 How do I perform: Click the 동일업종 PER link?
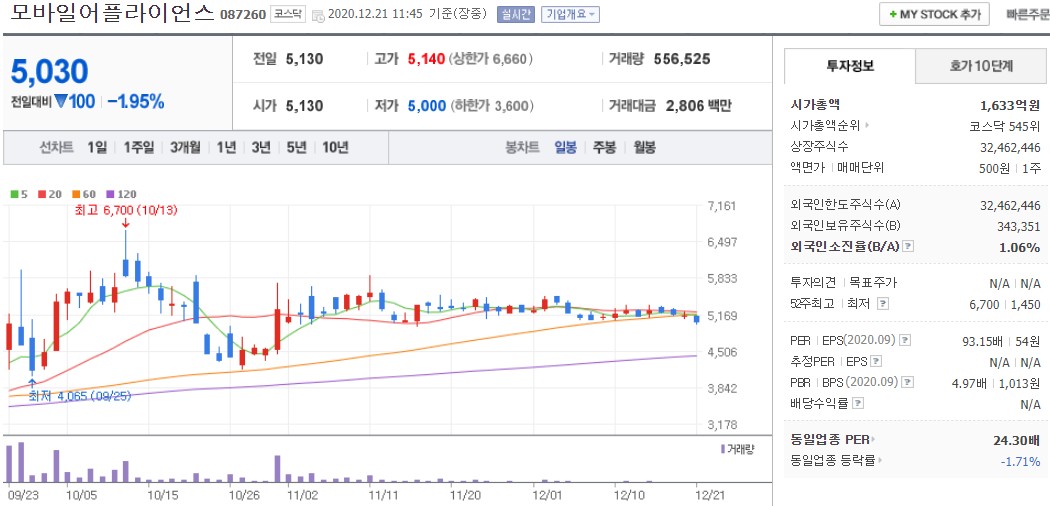[830, 440]
